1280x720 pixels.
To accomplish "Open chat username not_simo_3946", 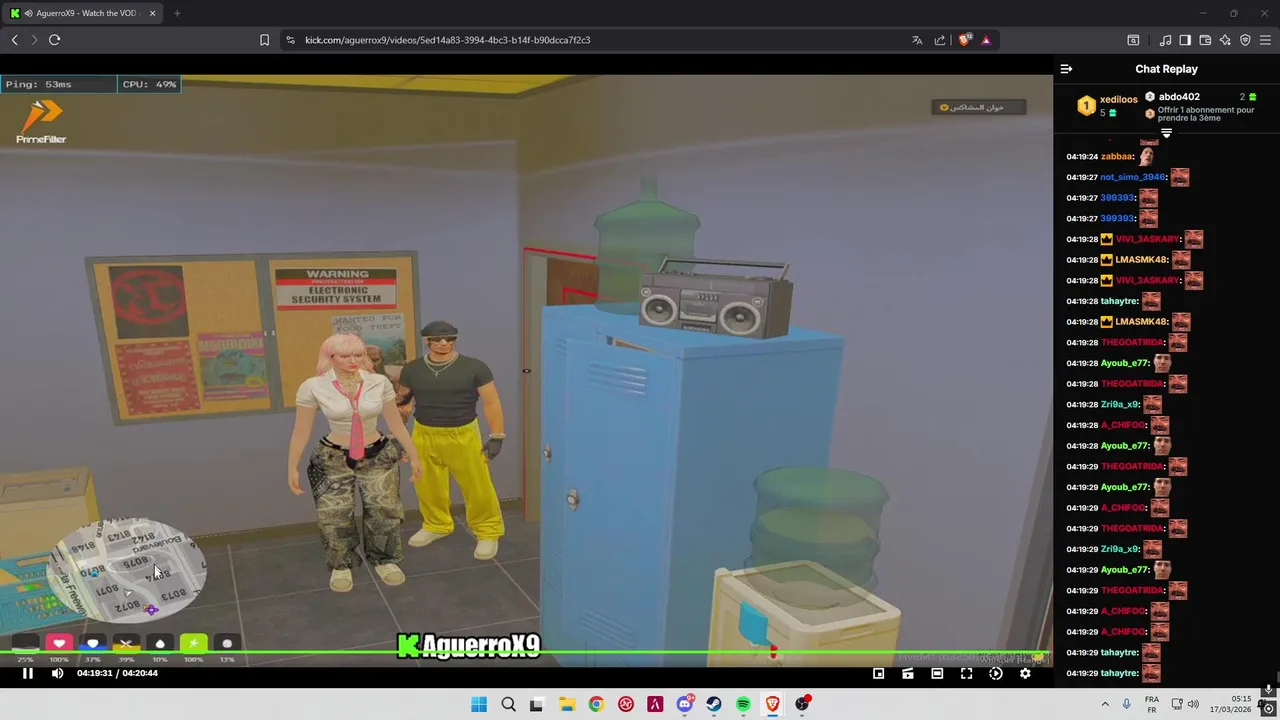I will pos(1133,177).
